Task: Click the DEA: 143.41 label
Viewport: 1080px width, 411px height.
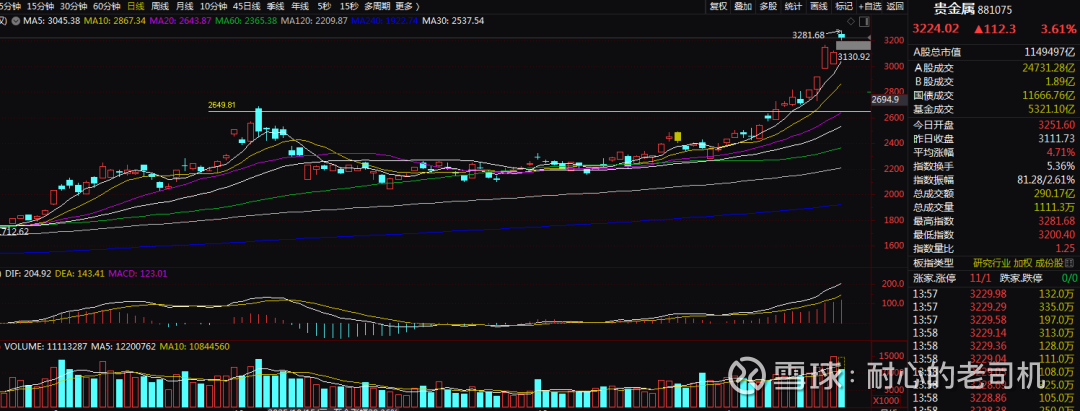Action: click(x=81, y=273)
